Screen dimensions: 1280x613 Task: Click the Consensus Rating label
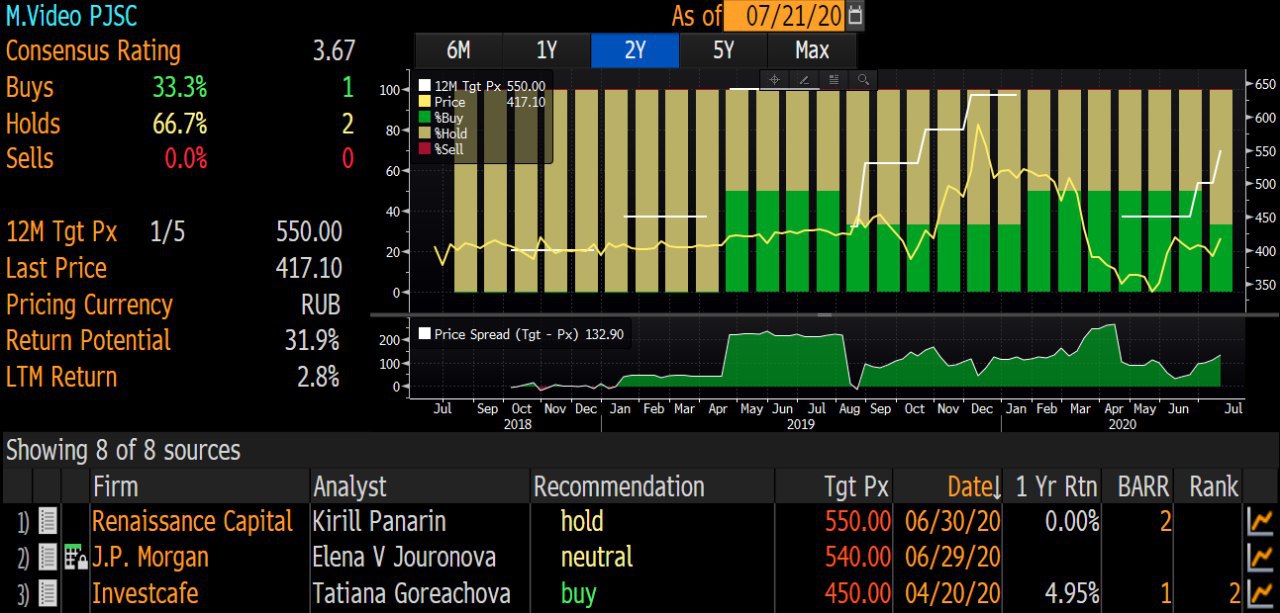pyautogui.click(x=93, y=51)
